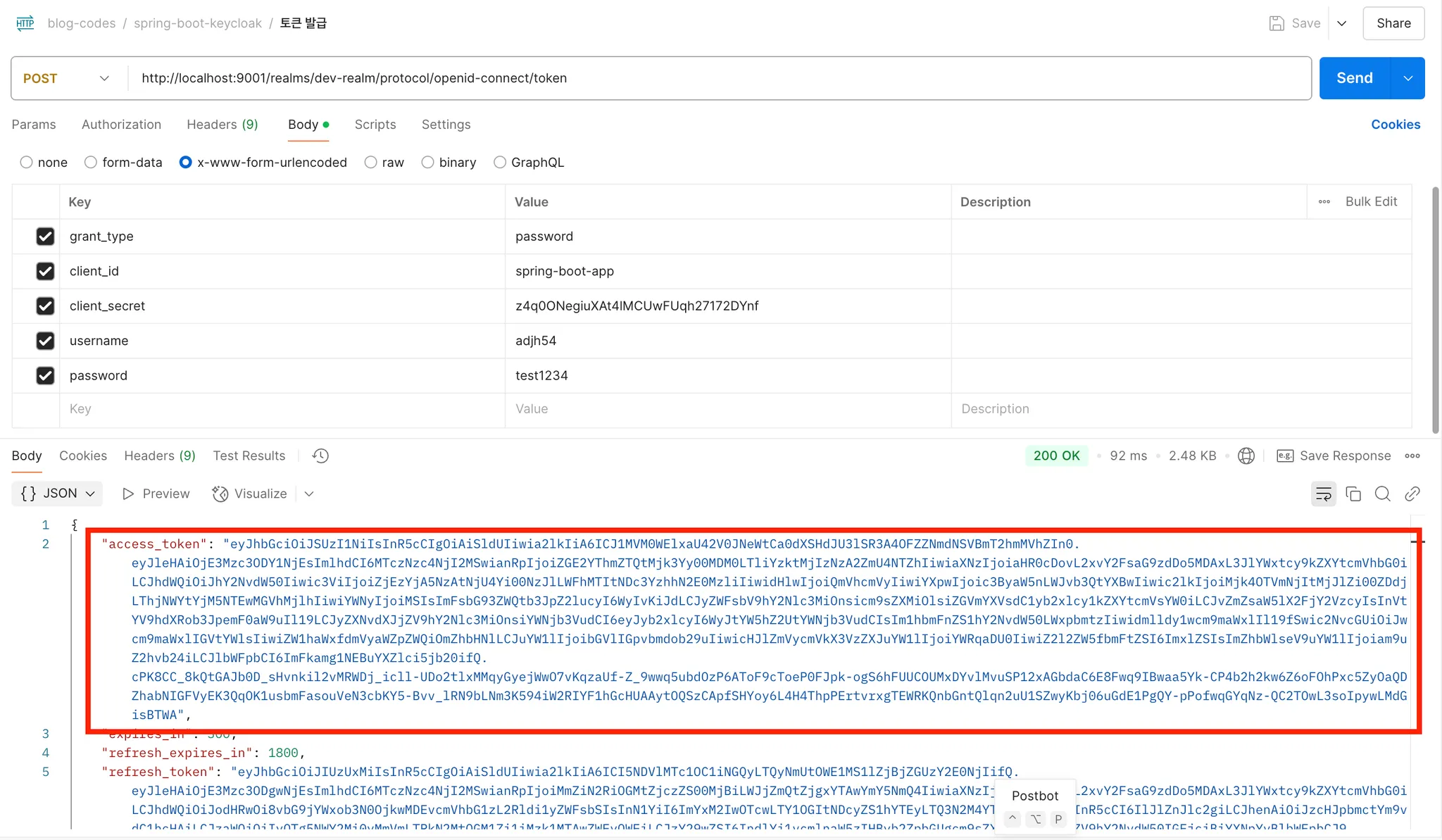Expand the Send button options arrow
This screenshot has height=840, width=1442.
coord(1407,78)
